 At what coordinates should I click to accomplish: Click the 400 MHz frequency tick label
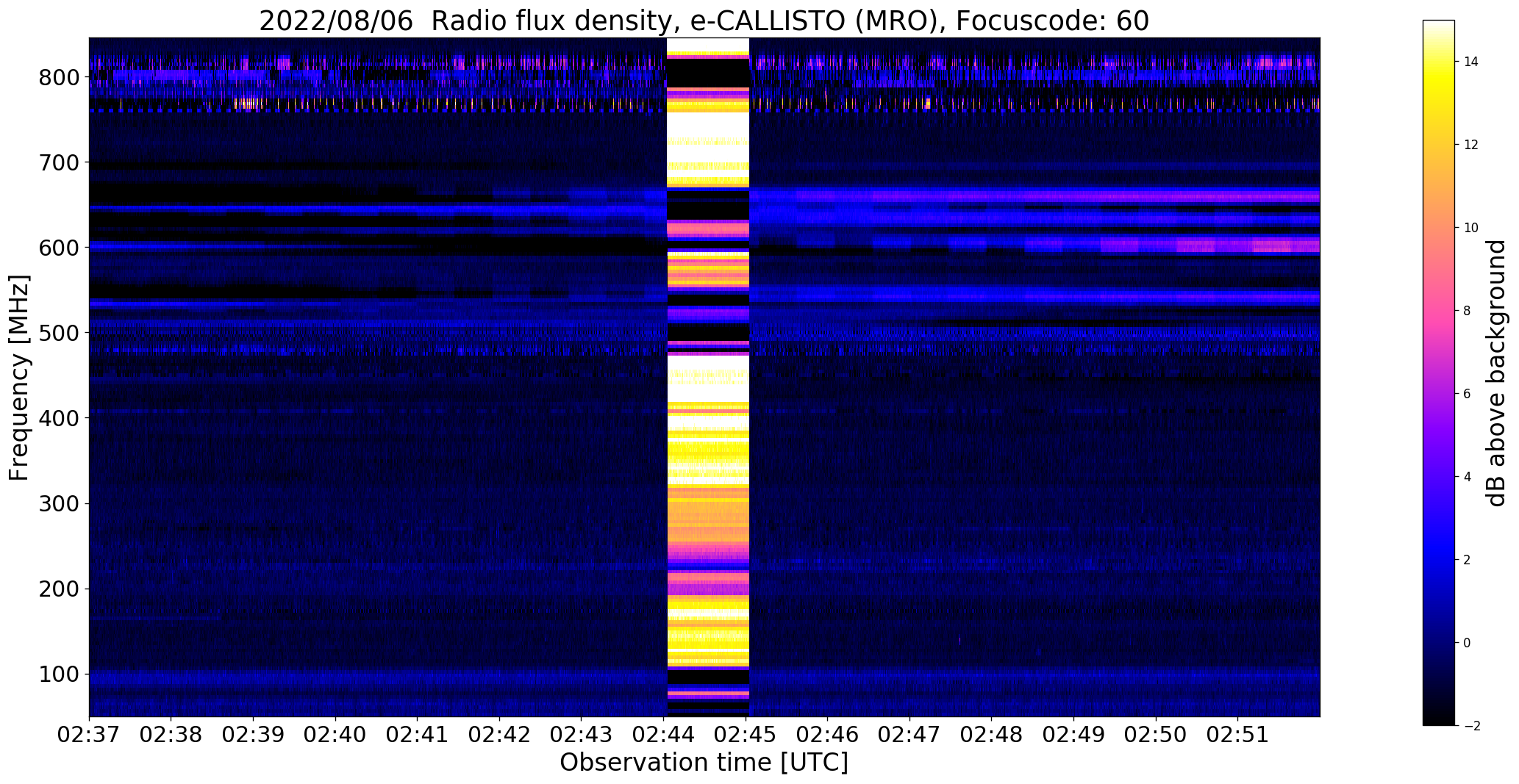(60, 418)
